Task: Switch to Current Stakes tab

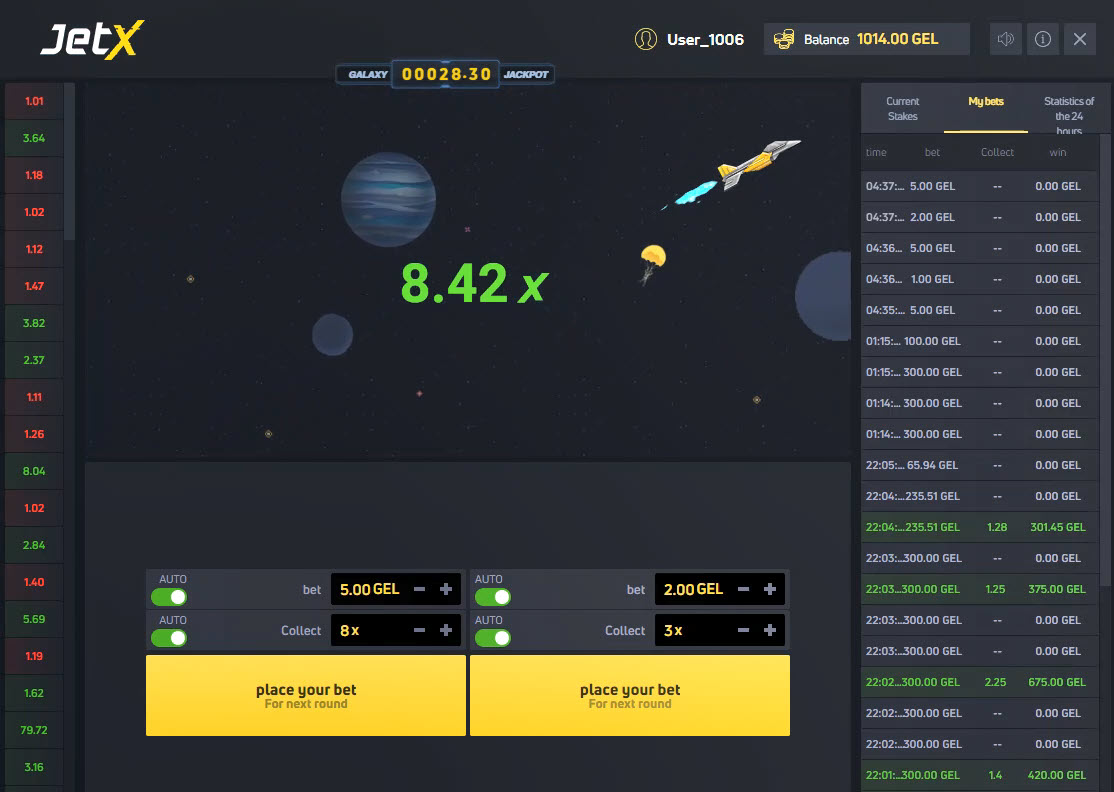Action: tap(902, 109)
